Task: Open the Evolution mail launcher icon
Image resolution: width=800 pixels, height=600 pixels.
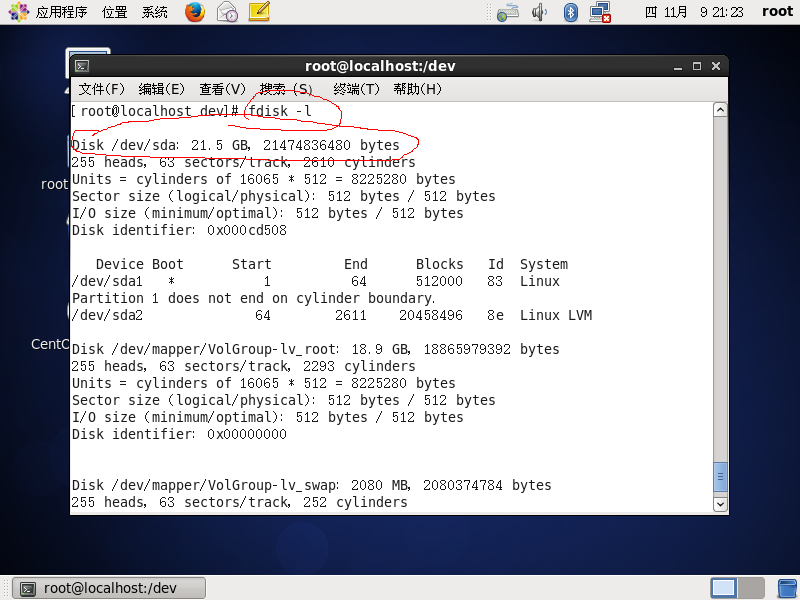Action: 227,12
